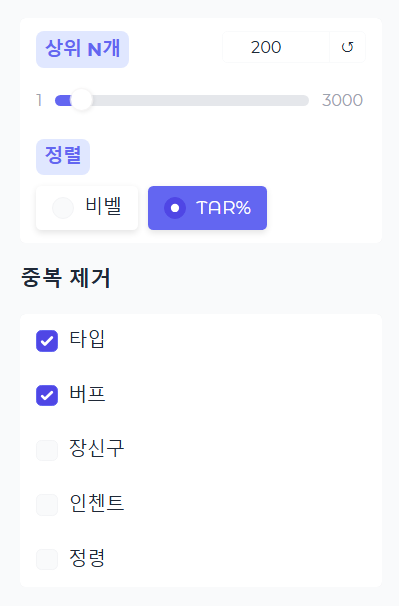This screenshot has width=399, height=606.
Task: Click the 장신구 option text label
Action: coord(97,449)
